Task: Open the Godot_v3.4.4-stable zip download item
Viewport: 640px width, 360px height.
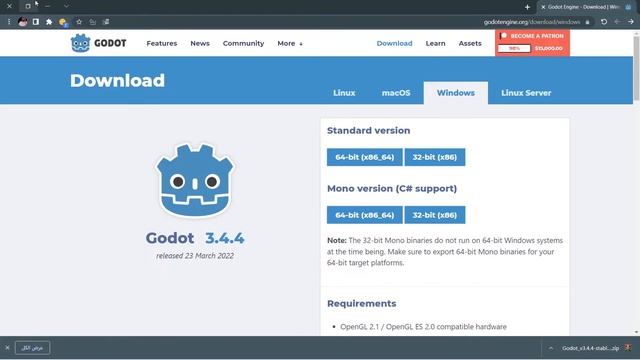Action: (590, 348)
